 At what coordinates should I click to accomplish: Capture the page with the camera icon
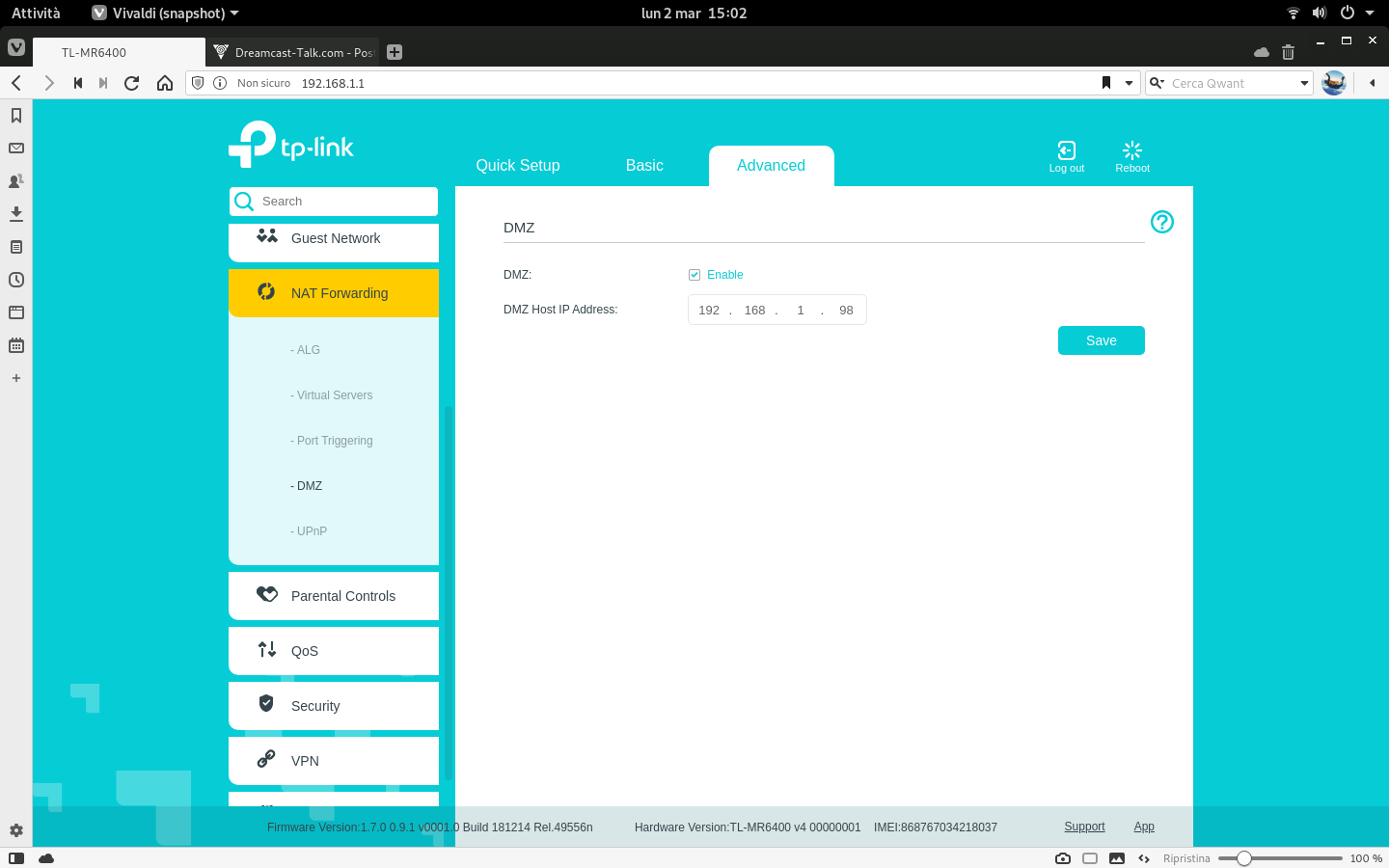1063,858
